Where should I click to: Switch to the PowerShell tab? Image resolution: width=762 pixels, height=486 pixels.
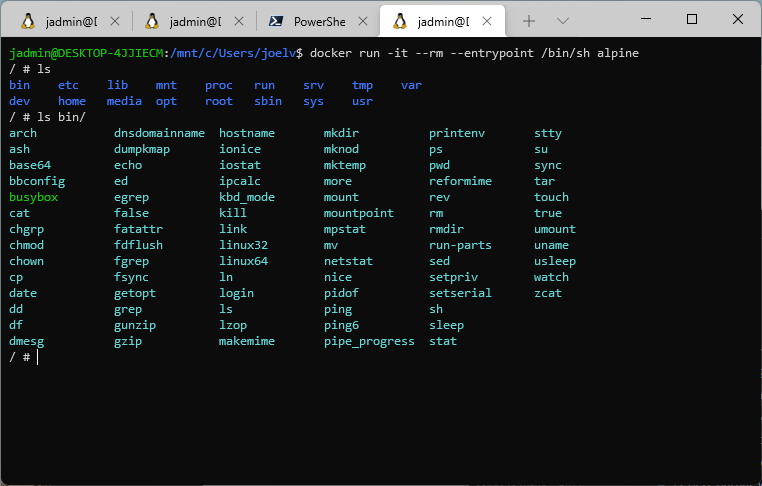click(318, 21)
